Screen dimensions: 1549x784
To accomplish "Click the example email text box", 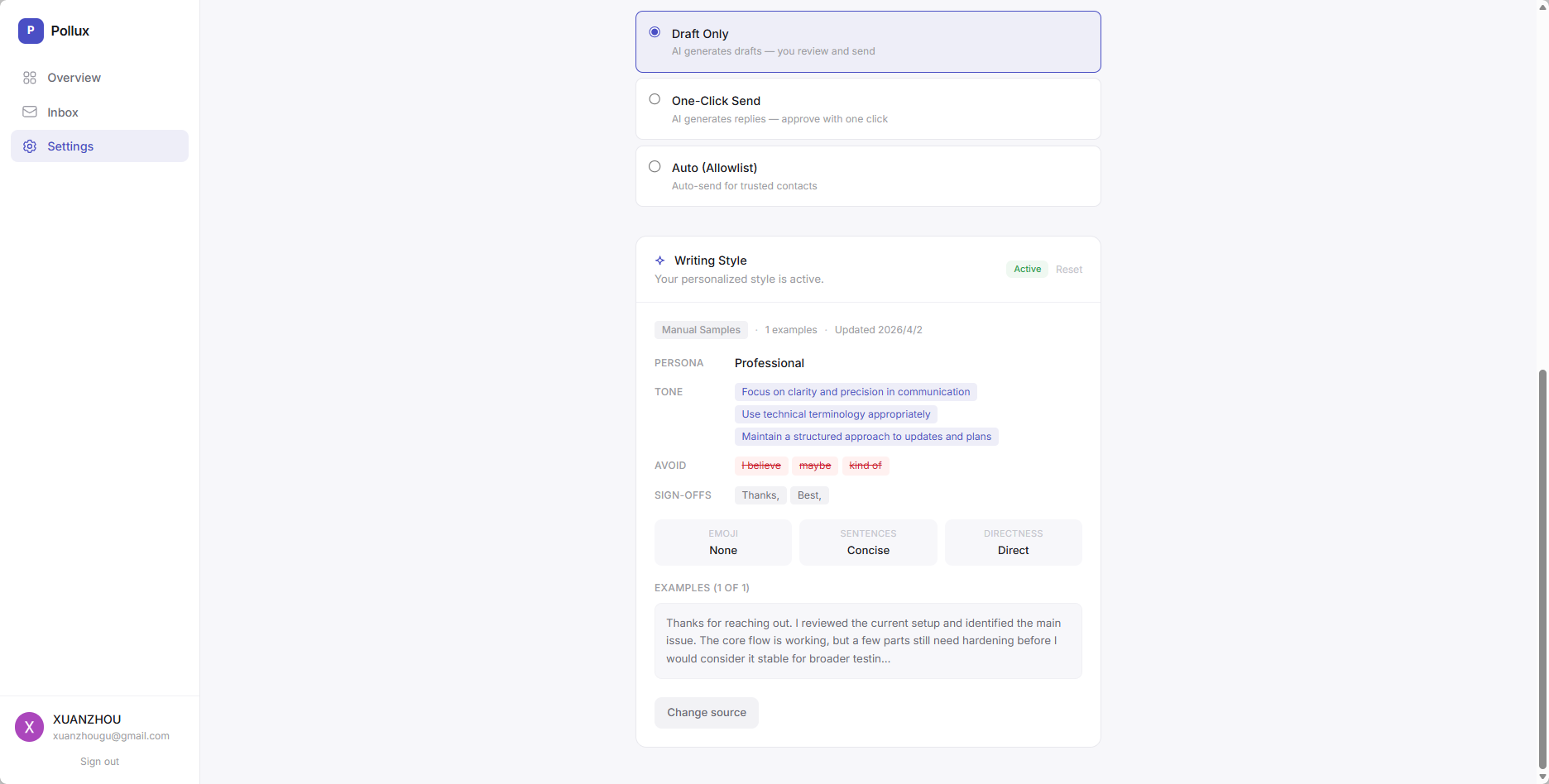I will coord(867,641).
